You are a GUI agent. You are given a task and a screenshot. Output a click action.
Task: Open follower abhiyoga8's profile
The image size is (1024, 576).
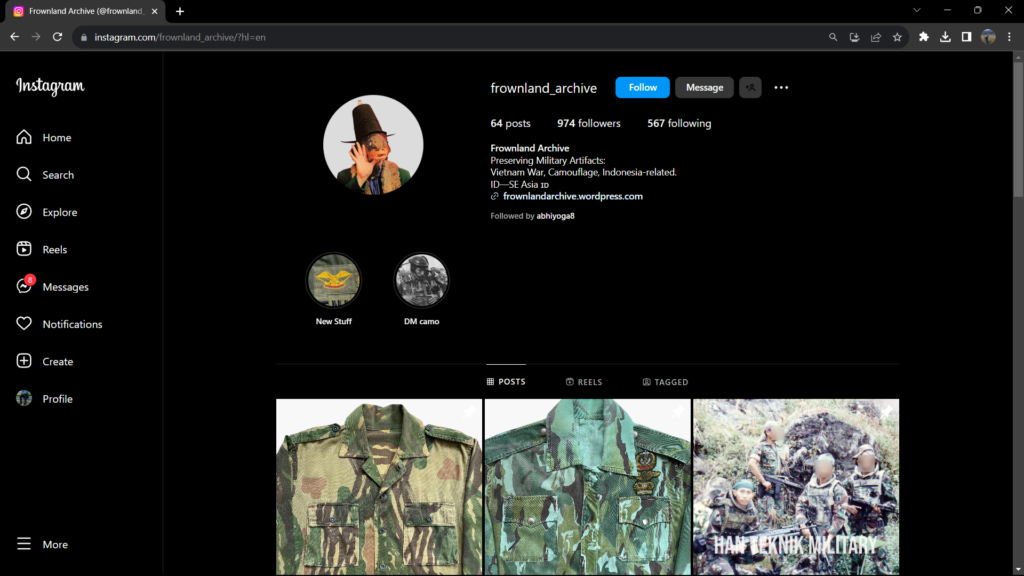click(555, 216)
